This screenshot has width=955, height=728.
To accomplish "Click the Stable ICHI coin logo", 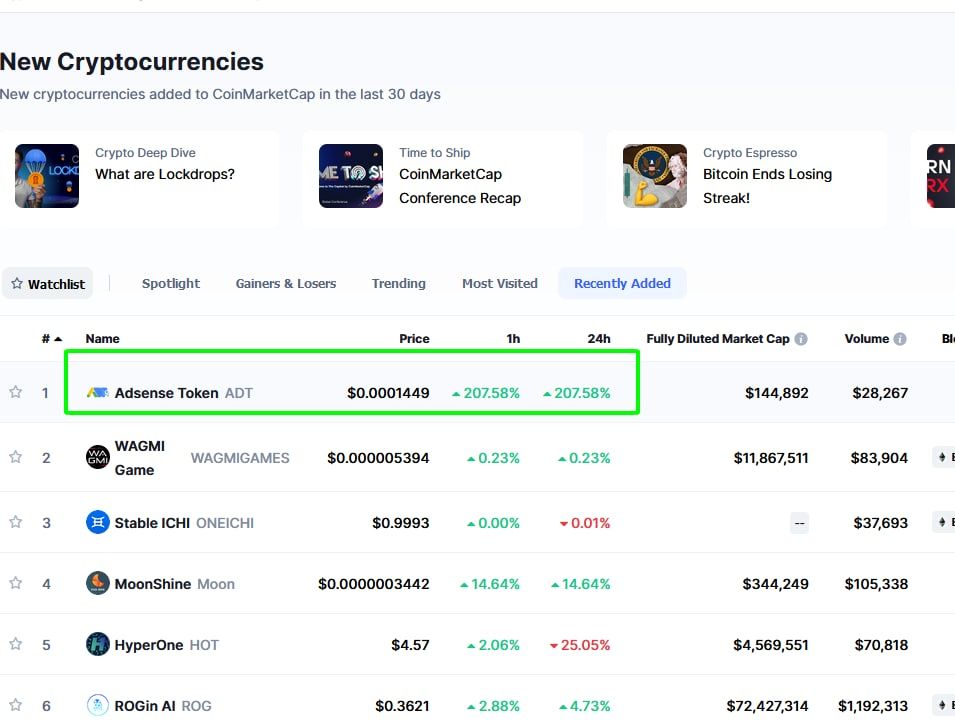I will click(96, 522).
